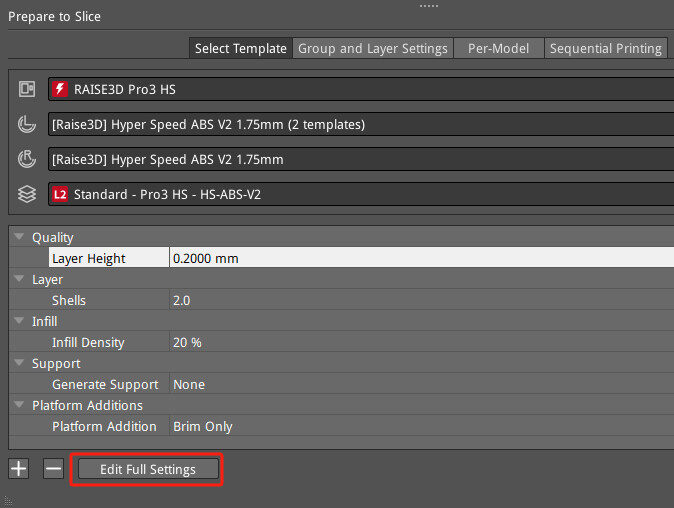674x508 pixels.
Task: Select the Platform Addition row label
Action: (104, 426)
